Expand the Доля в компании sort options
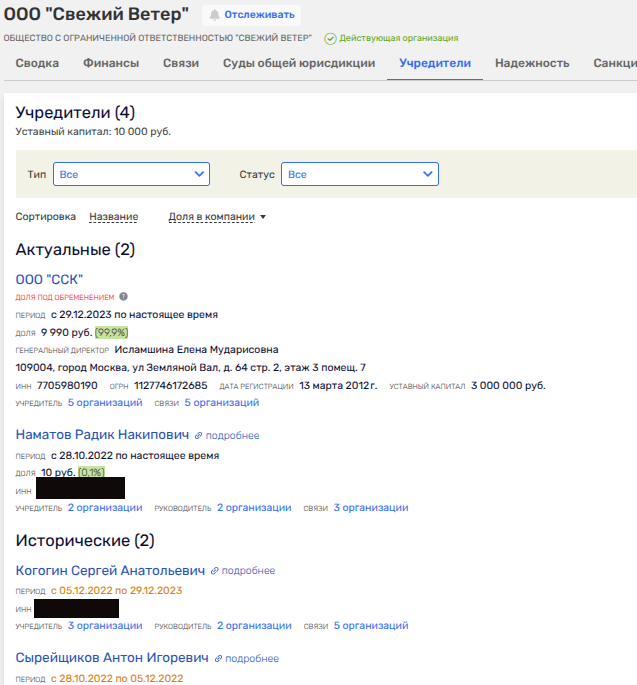This screenshot has height=685, width=637. tap(217, 217)
